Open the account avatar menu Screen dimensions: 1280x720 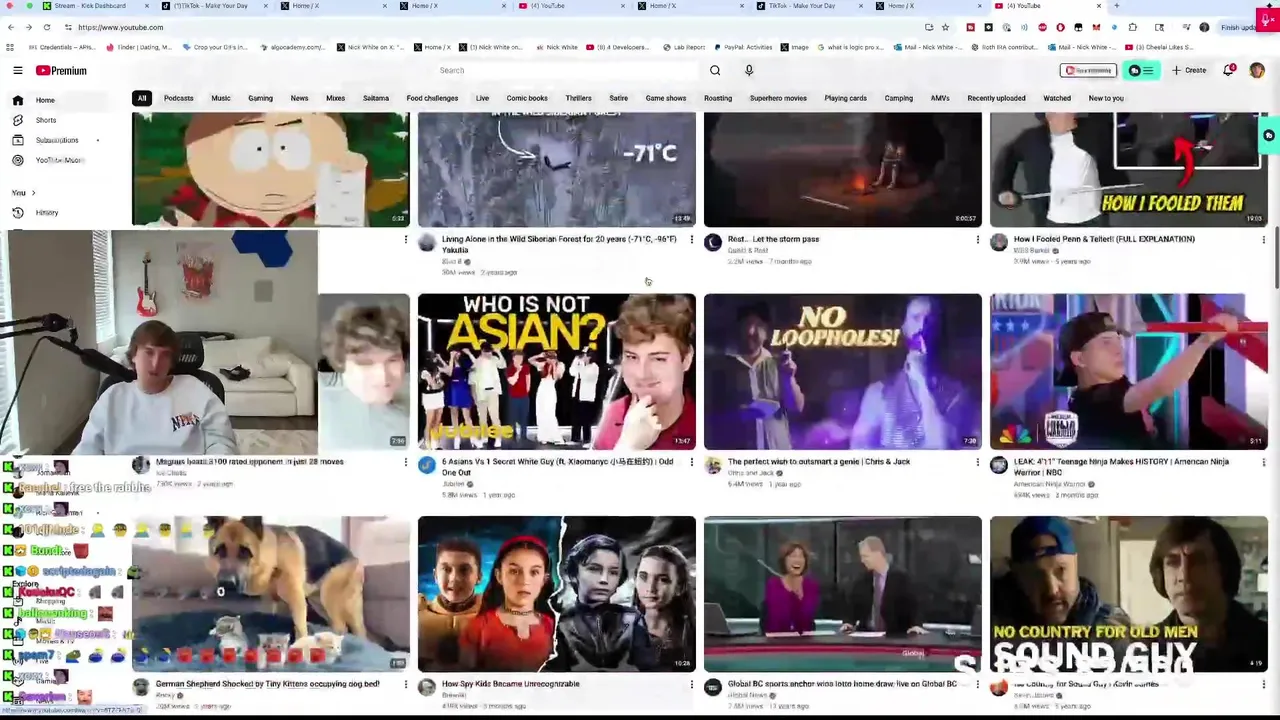click(x=1257, y=70)
